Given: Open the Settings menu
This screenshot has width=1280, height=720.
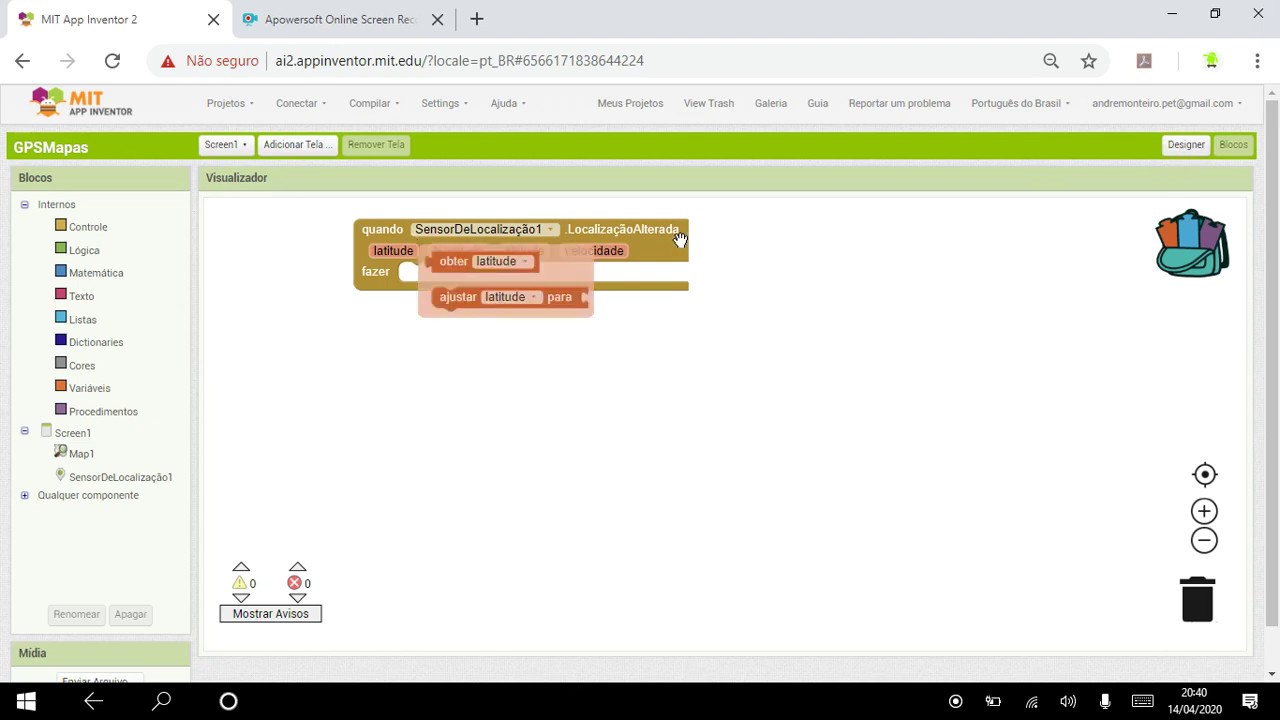Looking at the screenshot, I should [x=444, y=103].
